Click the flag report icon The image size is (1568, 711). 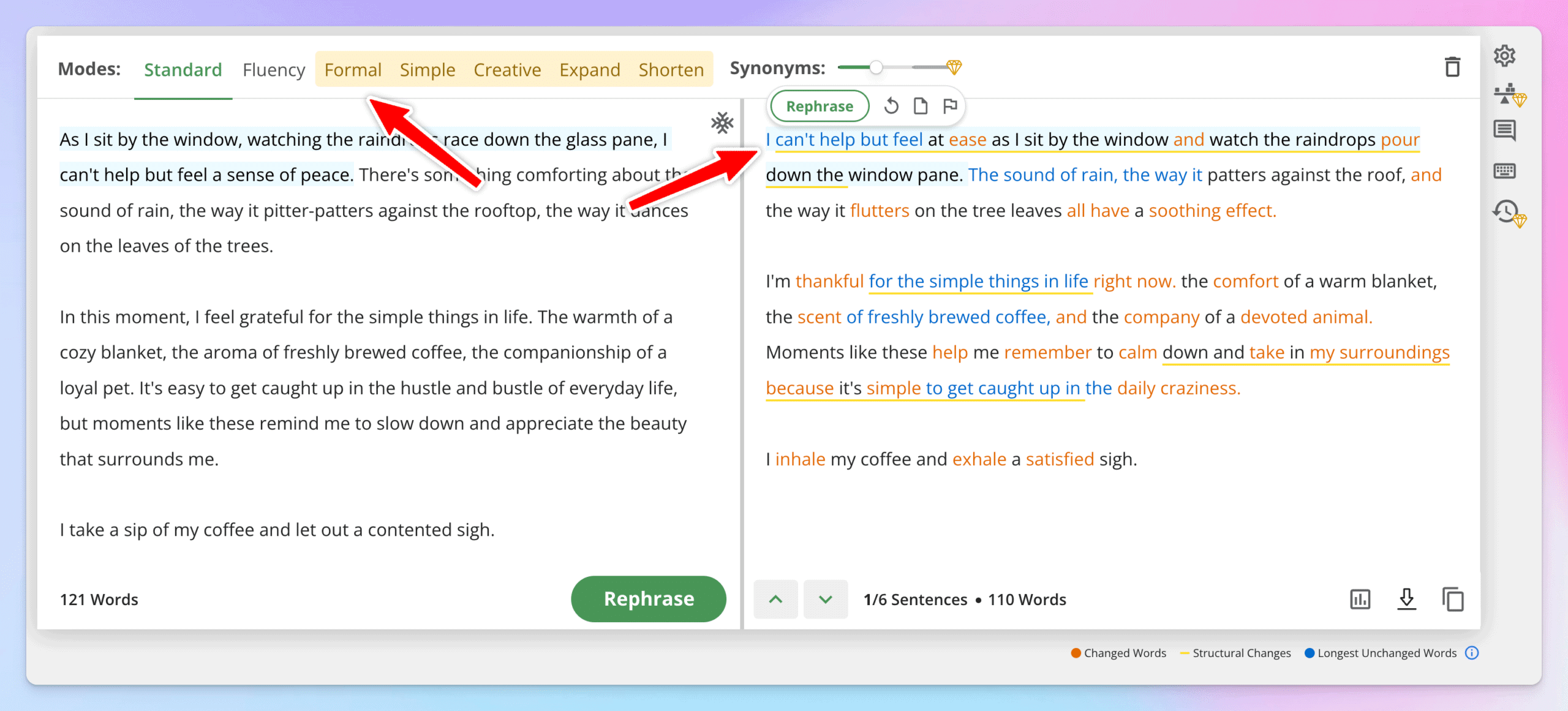(x=949, y=107)
